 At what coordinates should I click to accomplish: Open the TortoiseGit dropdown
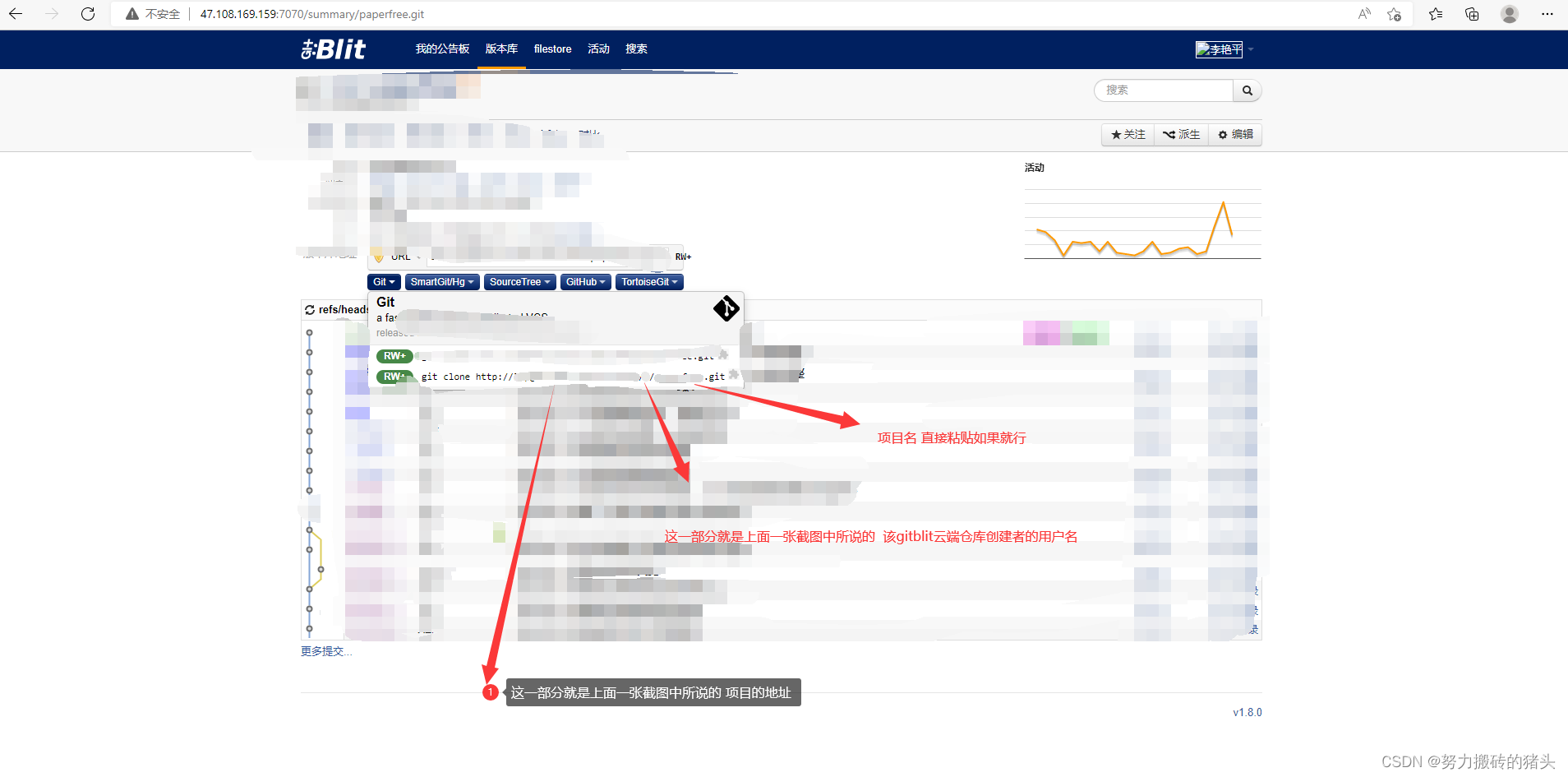pyautogui.click(x=650, y=282)
